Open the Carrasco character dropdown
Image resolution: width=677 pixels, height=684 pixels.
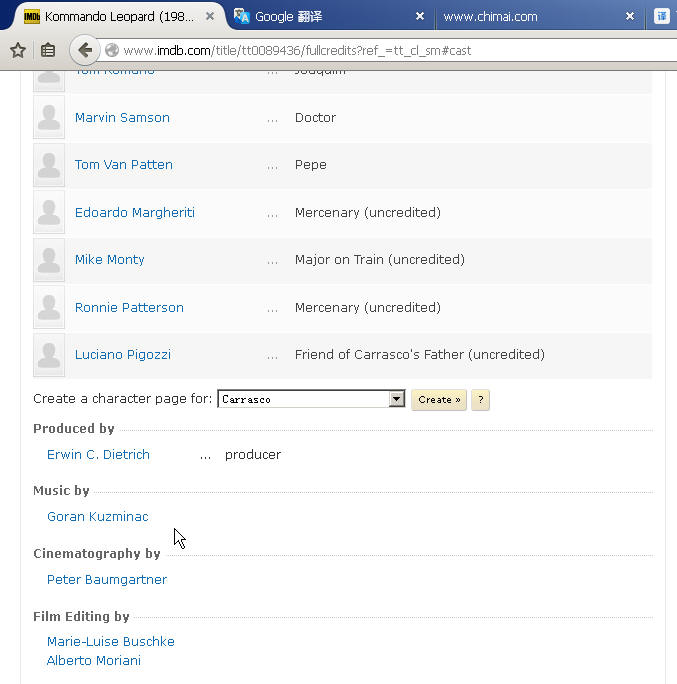(311, 399)
